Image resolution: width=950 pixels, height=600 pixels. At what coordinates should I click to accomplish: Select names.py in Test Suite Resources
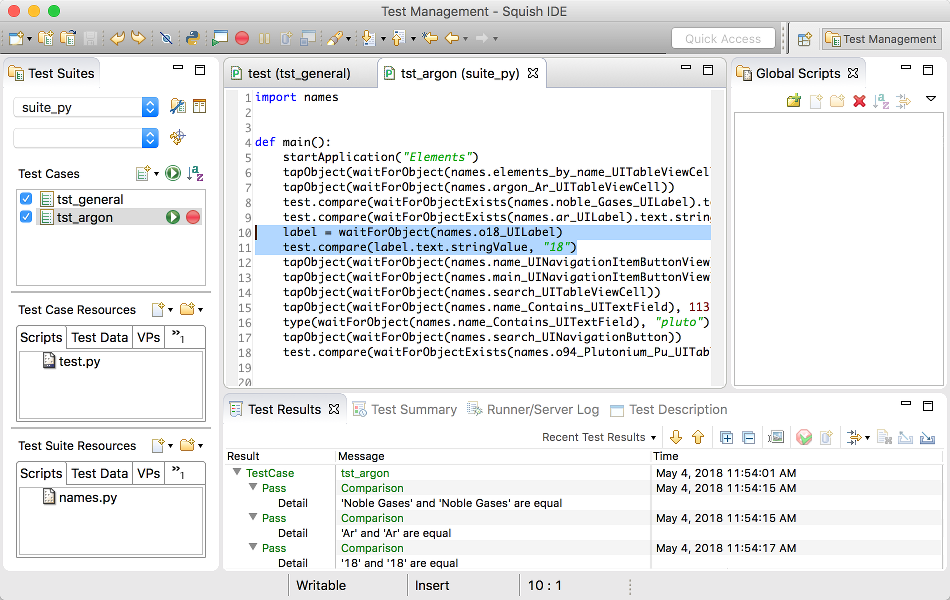pos(87,498)
